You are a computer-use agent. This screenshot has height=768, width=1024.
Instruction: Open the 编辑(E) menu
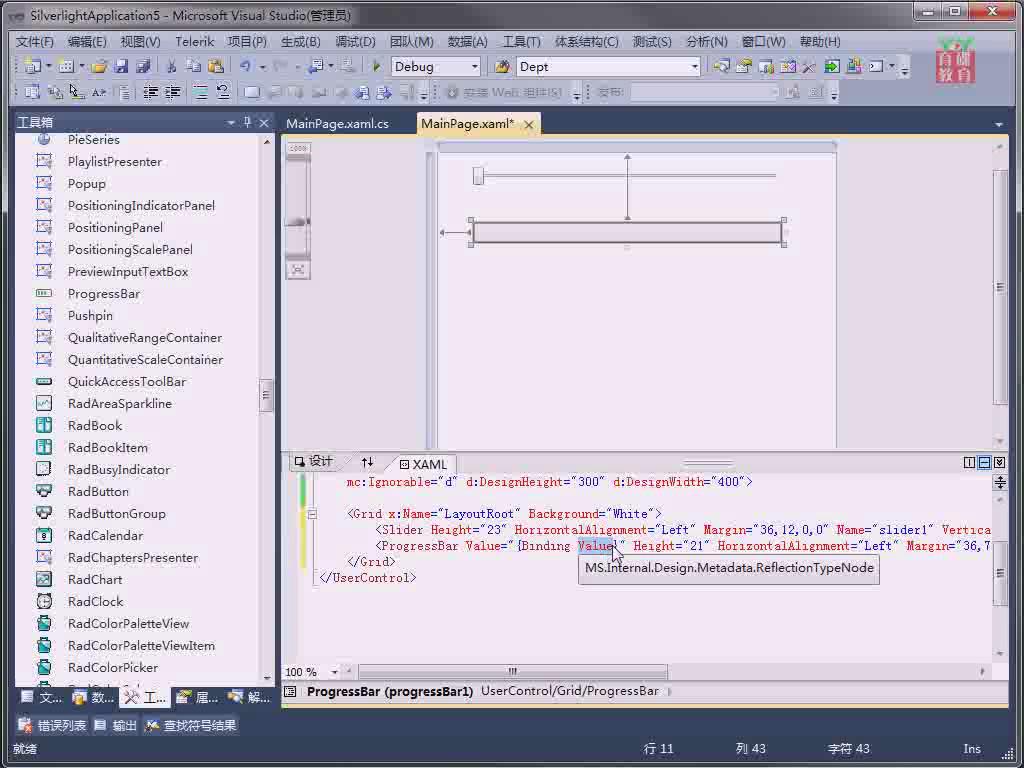[87, 42]
